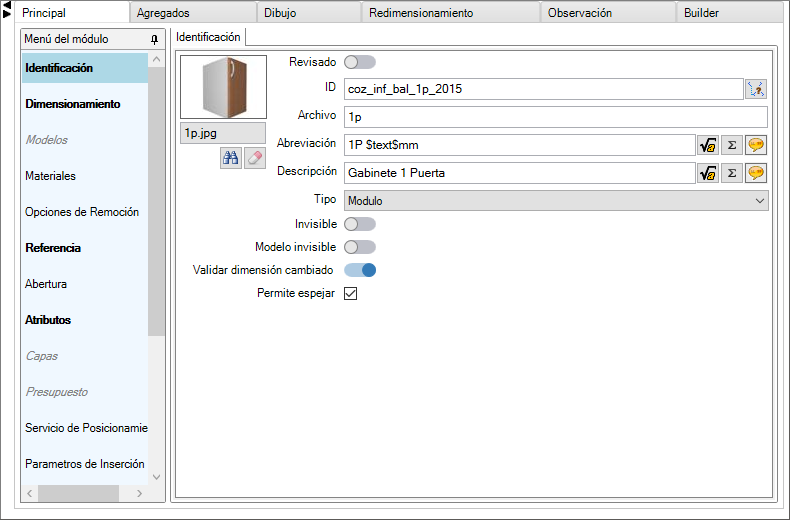This screenshot has width=806, height=527.
Task: Open Materiales in module menu
Action: 85,176
